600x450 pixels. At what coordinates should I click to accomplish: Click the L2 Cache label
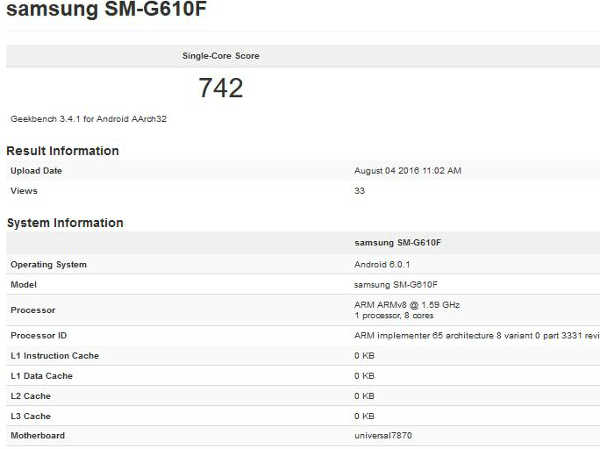[x=31, y=396]
